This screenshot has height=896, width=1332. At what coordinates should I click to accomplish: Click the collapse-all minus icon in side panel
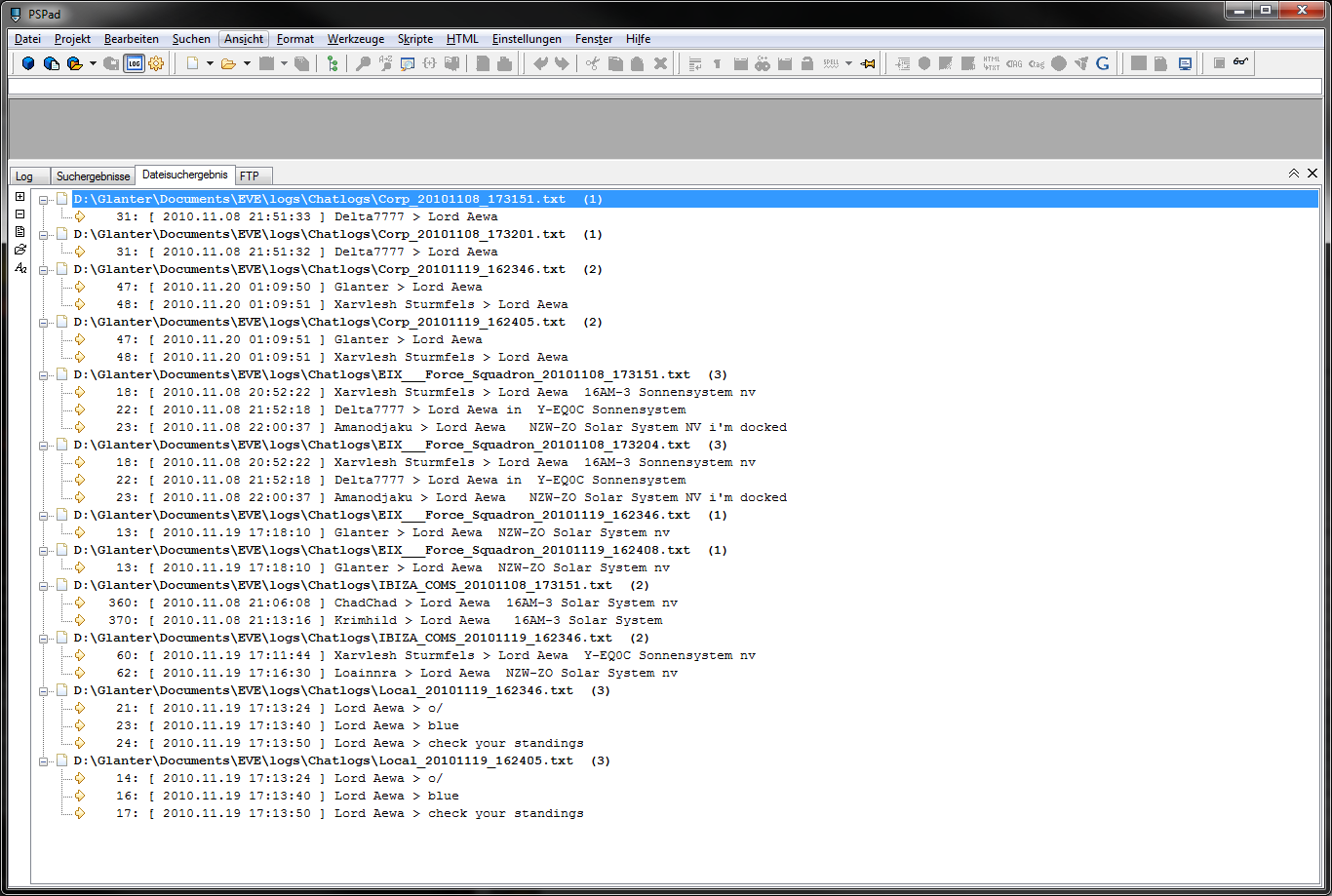20,214
